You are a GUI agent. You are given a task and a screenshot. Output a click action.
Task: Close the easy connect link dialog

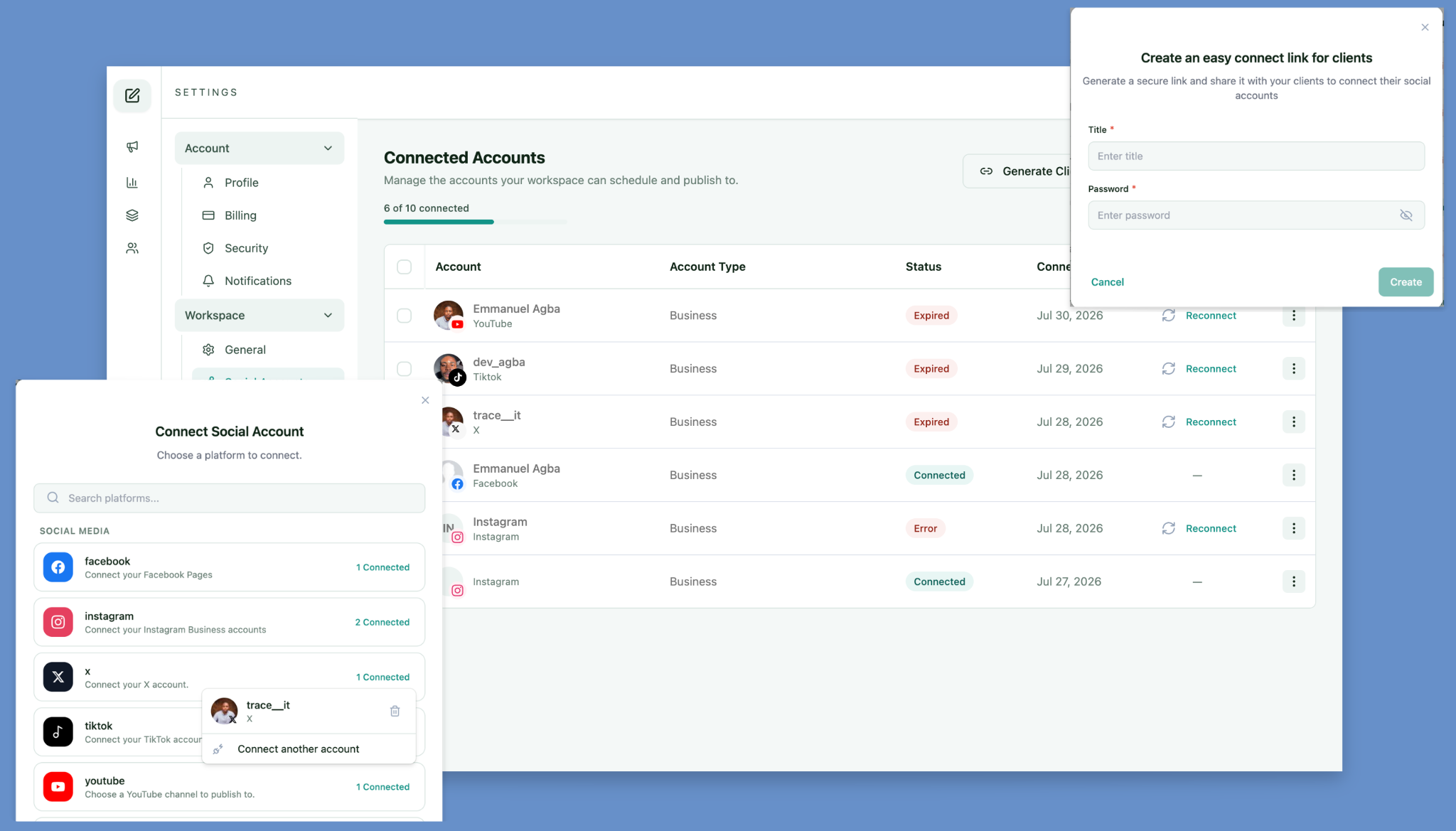(x=1425, y=27)
